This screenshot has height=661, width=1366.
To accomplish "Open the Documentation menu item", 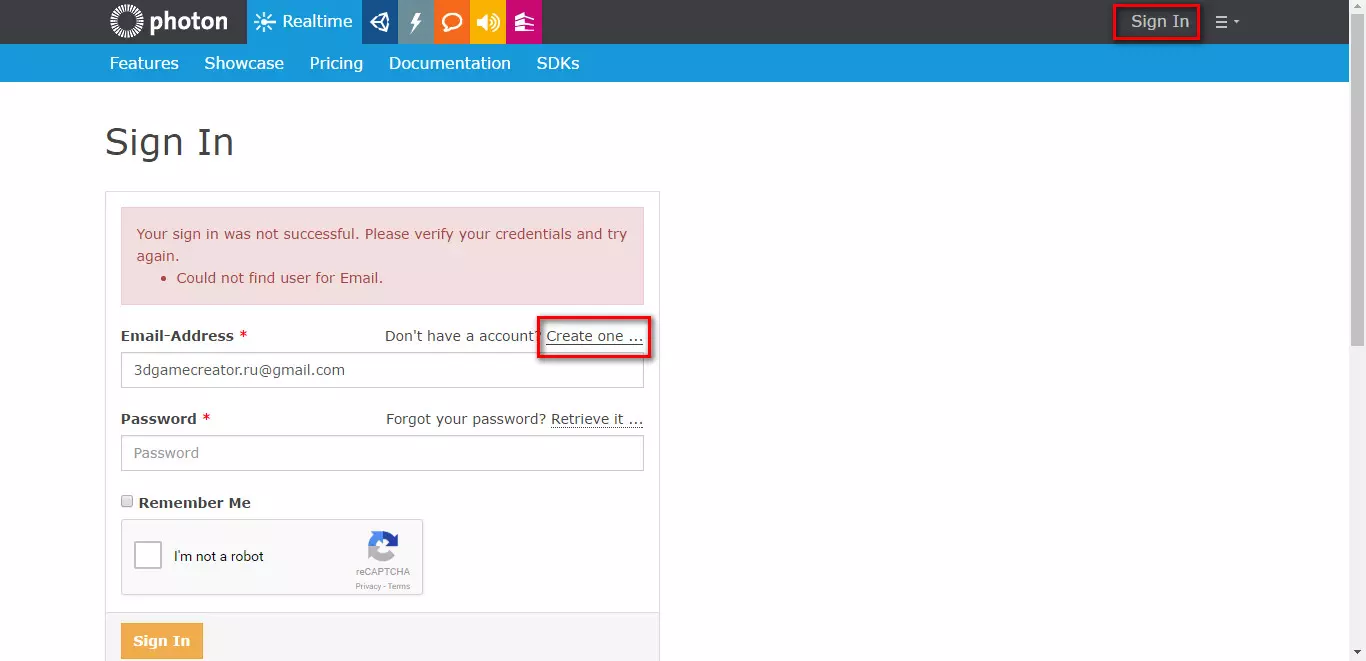I will [x=449, y=63].
